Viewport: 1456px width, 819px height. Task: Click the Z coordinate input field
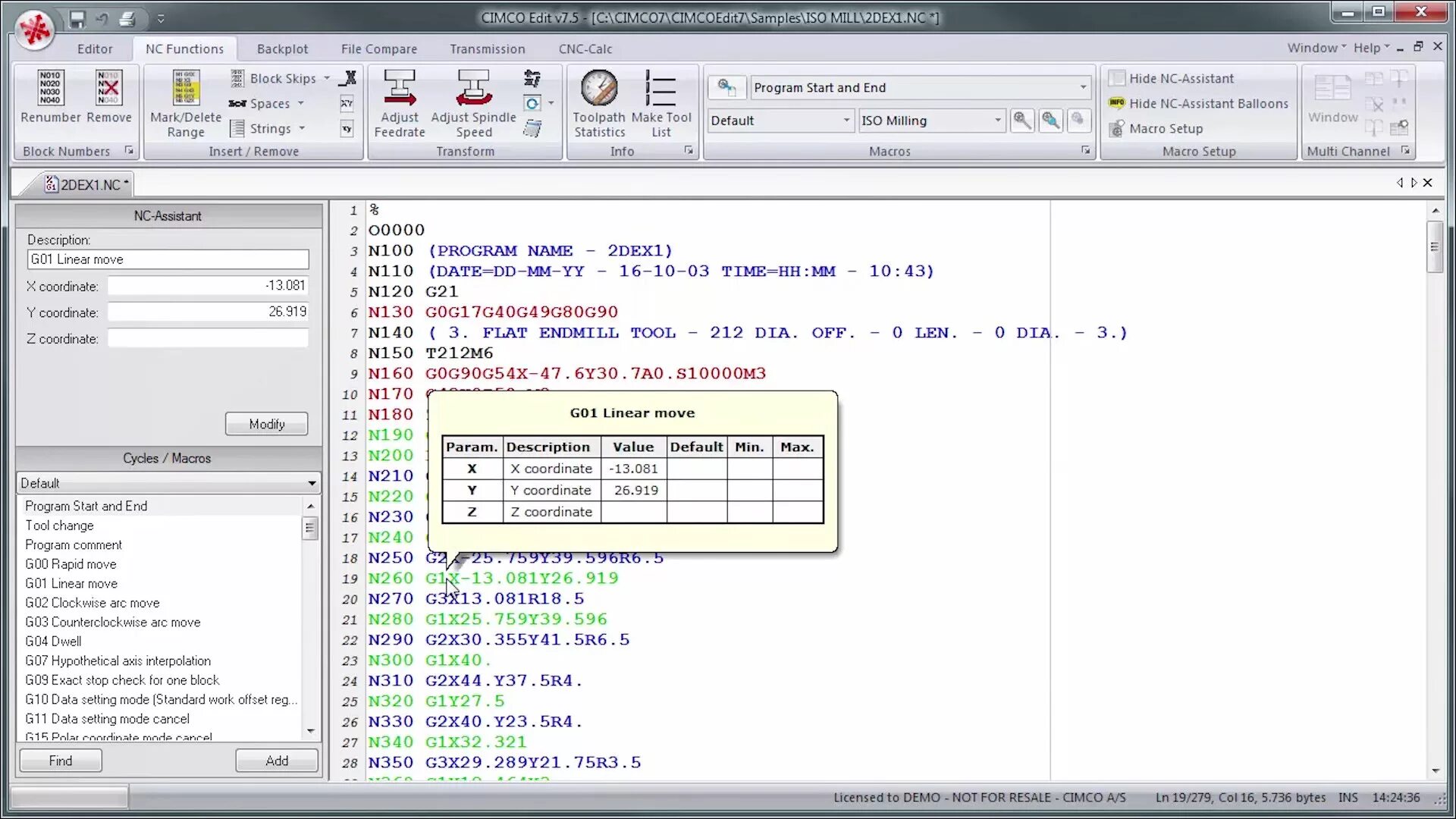tap(209, 338)
